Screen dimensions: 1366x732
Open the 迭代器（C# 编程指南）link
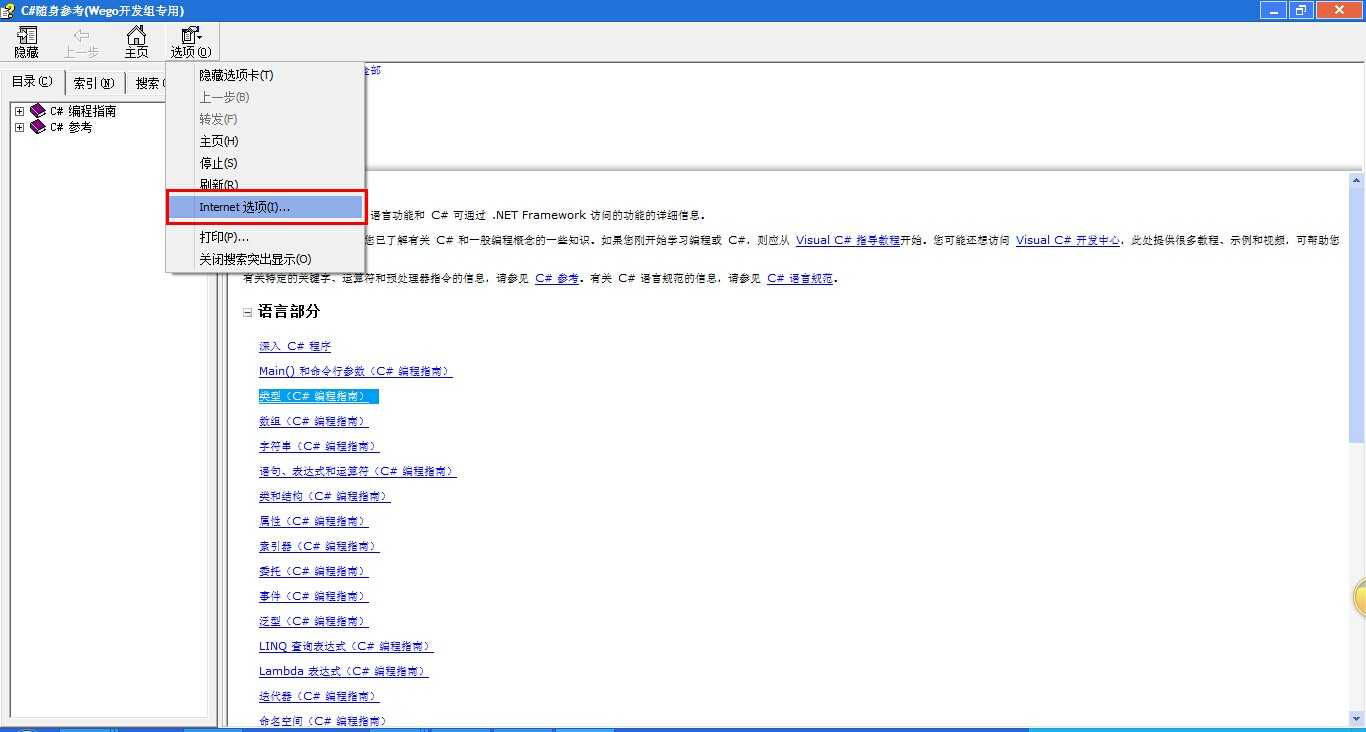click(319, 696)
